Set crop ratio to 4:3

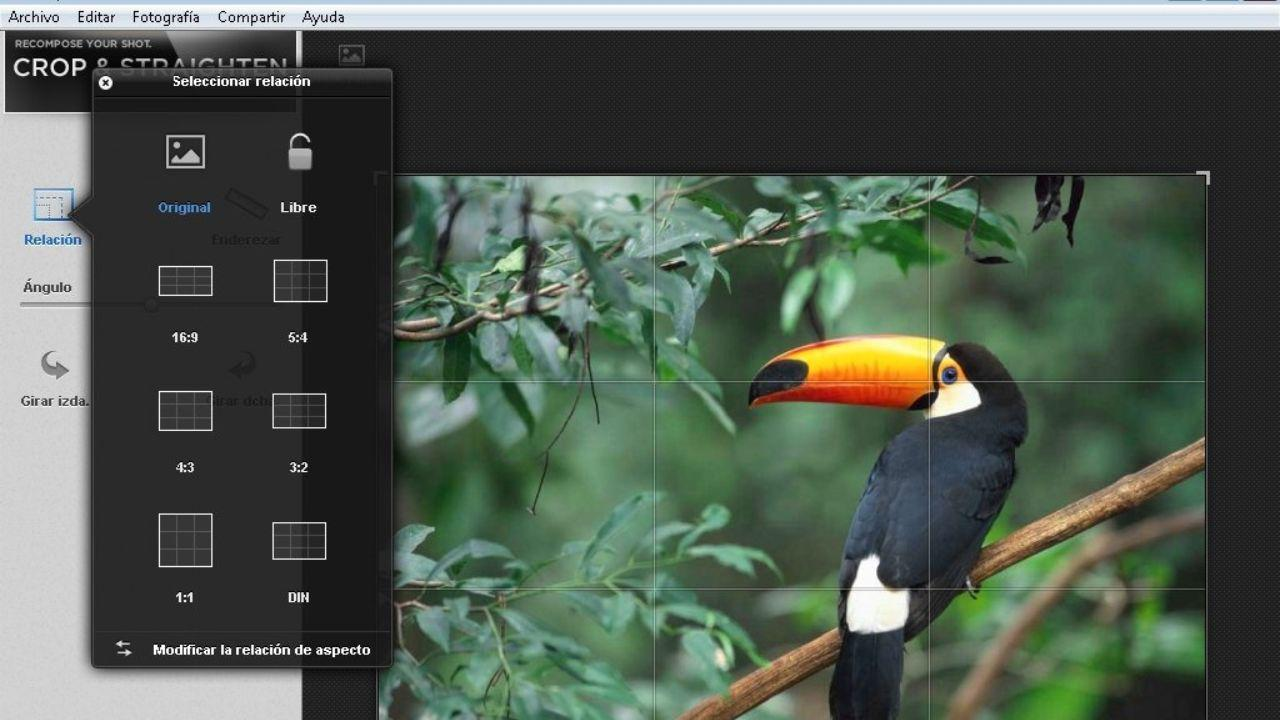185,411
